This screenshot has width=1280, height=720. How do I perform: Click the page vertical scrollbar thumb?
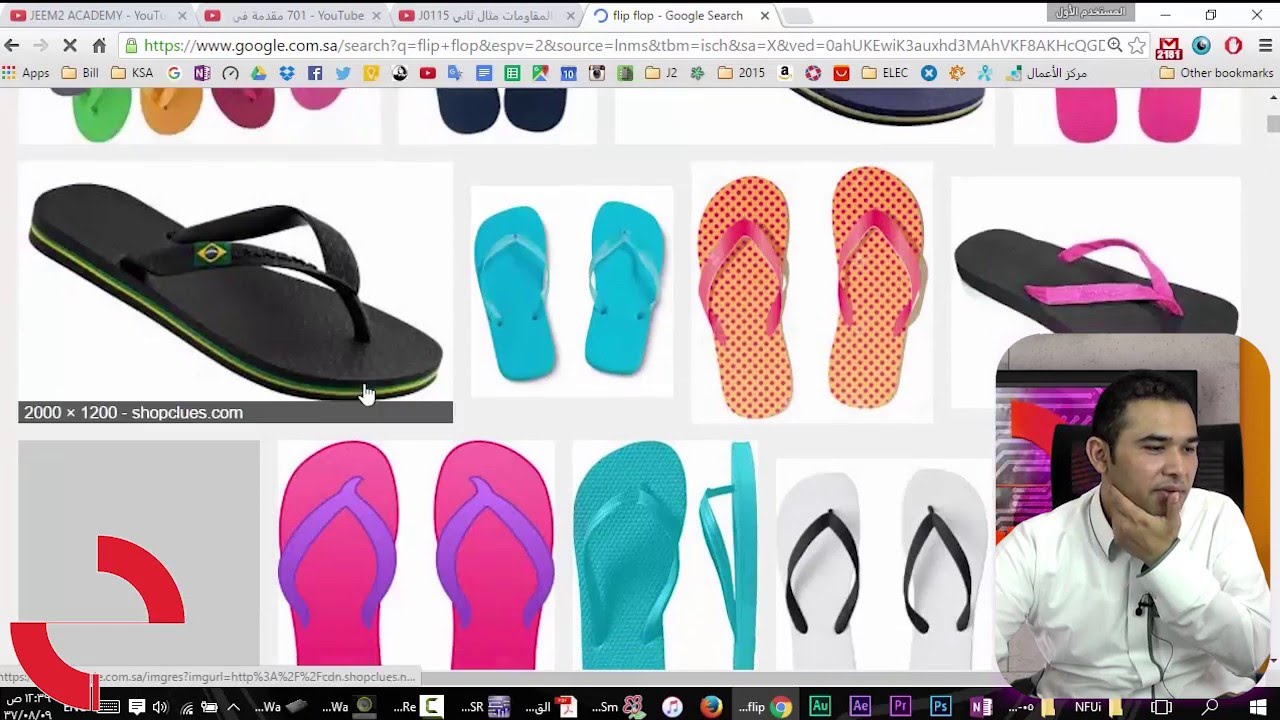(x=1273, y=124)
